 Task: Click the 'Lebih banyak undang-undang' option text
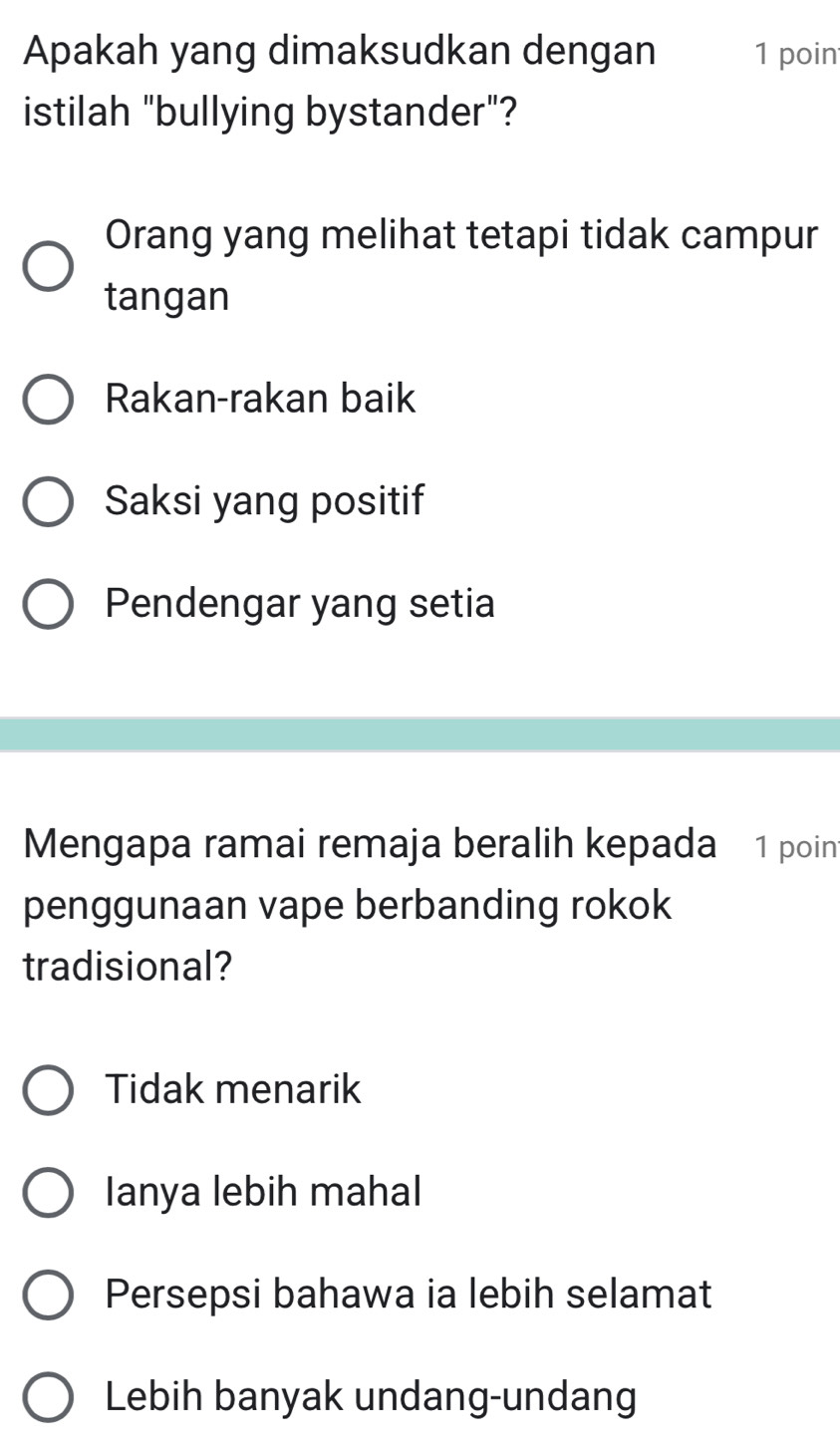[371, 1397]
